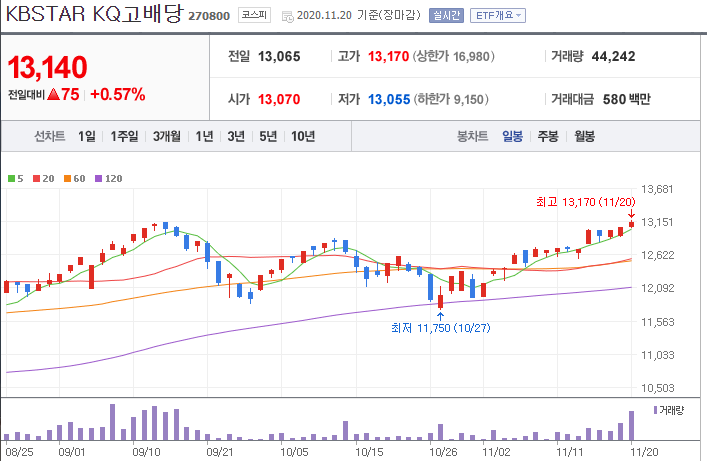
Task: Click the 10,503 y-axis label
Action: point(657,388)
